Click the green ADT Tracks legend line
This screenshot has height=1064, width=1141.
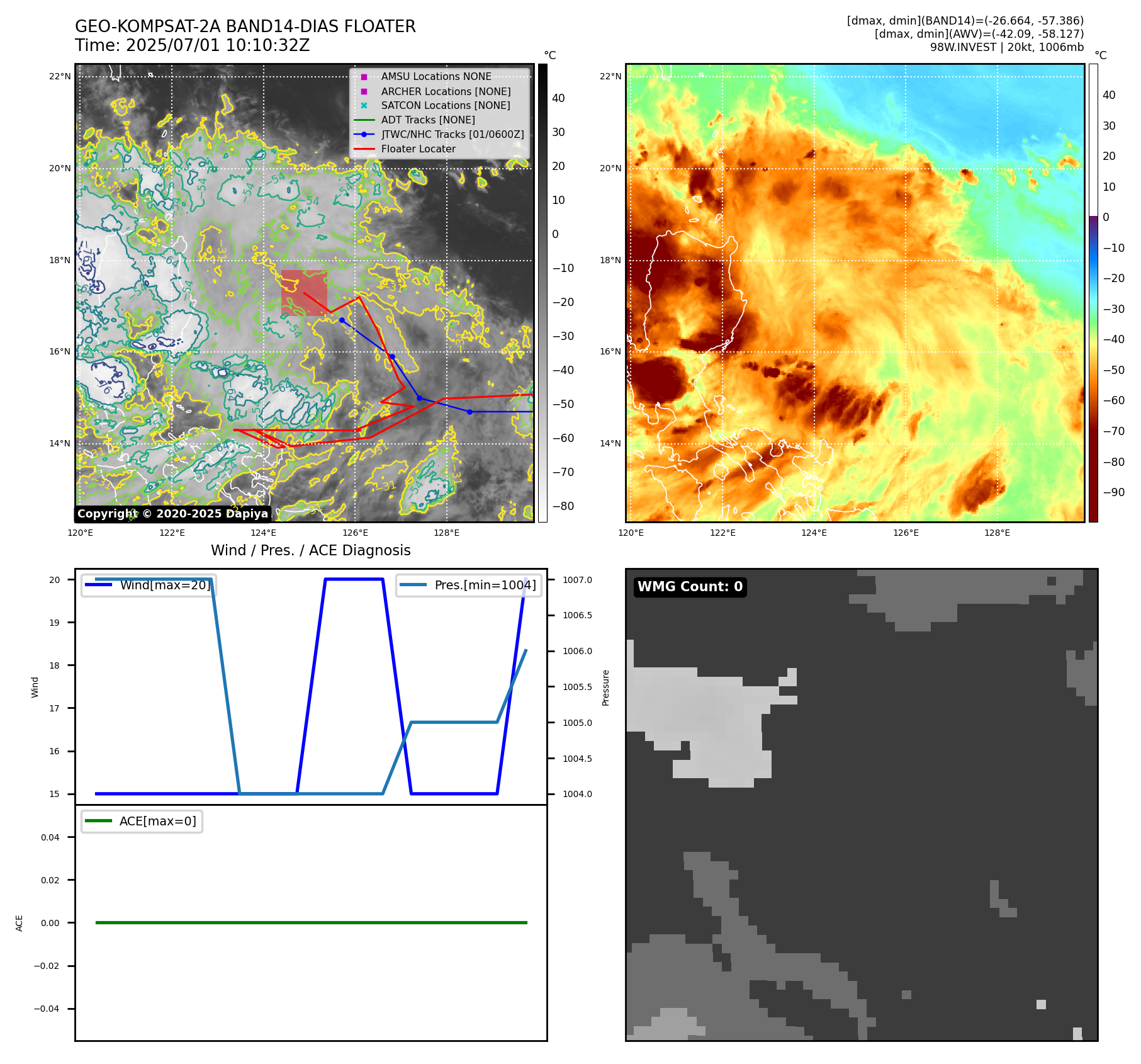[364, 120]
